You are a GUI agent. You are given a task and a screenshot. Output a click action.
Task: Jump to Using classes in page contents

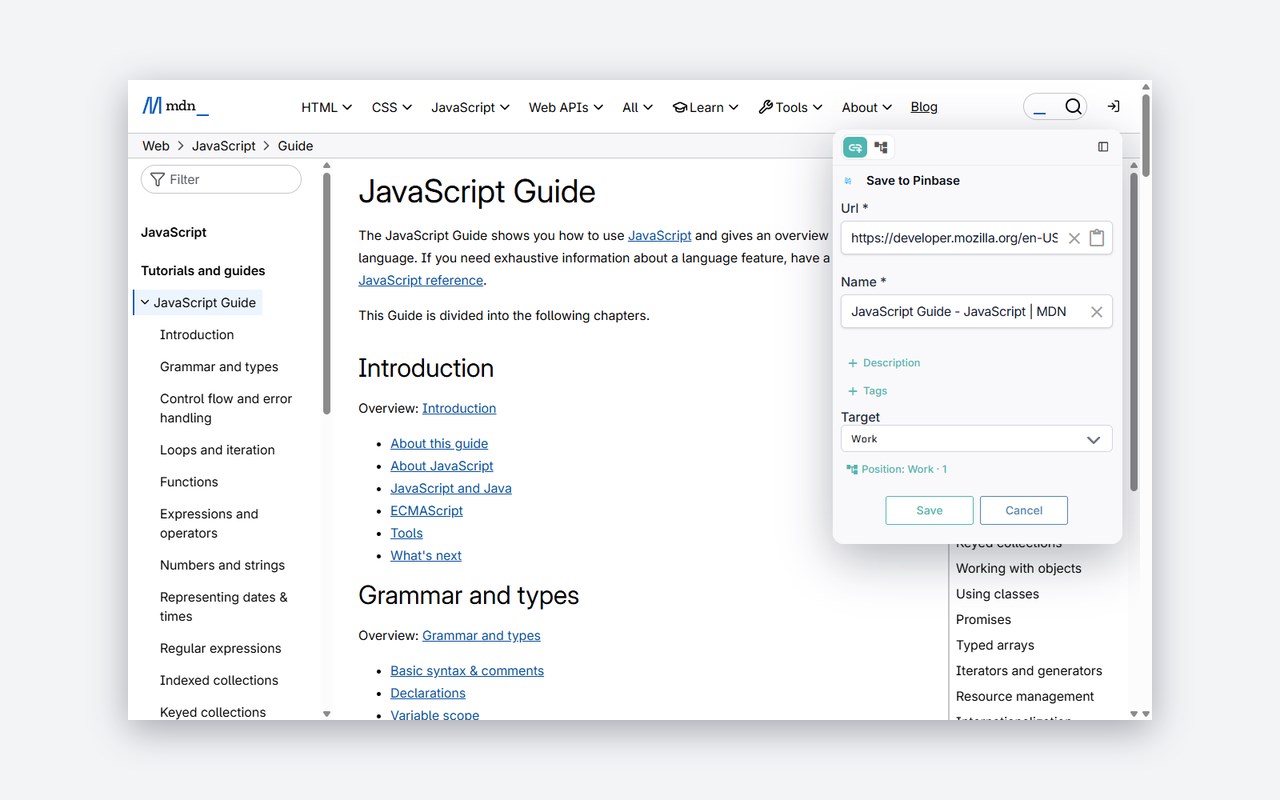(997, 594)
